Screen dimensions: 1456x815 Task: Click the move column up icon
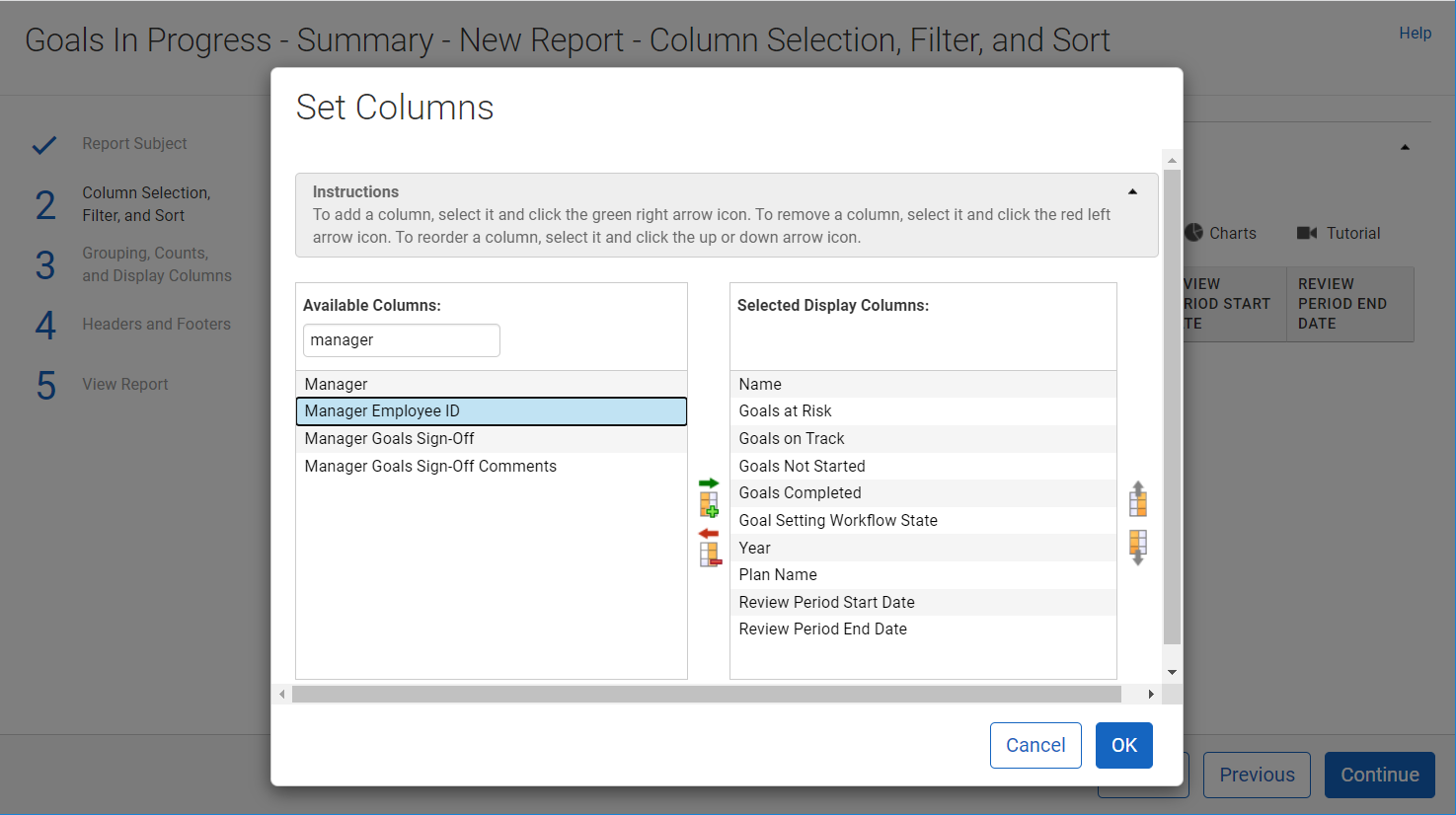tap(1137, 498)
